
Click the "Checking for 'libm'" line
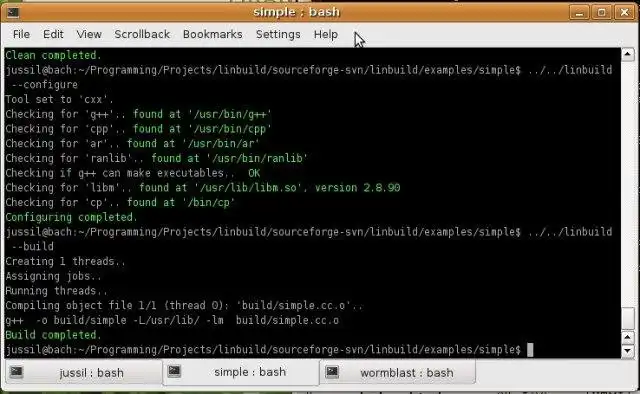[x=202, y=187]
